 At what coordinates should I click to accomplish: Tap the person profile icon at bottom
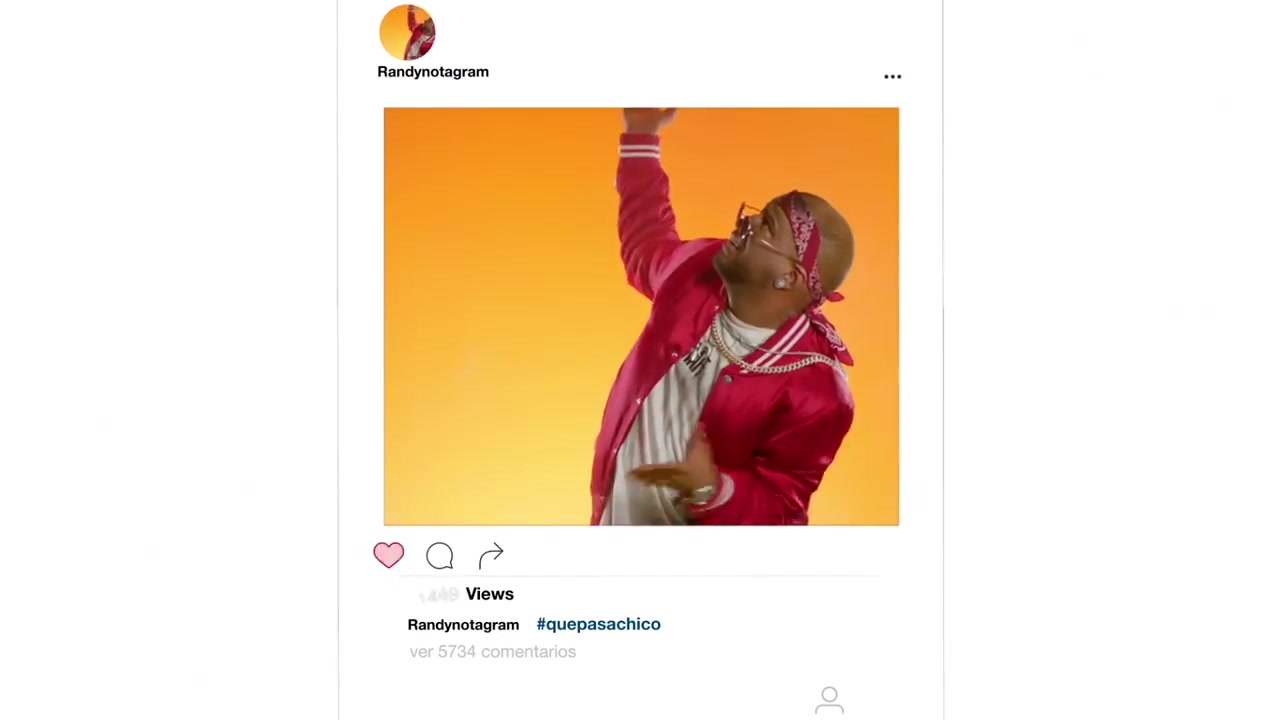point(829,701)
